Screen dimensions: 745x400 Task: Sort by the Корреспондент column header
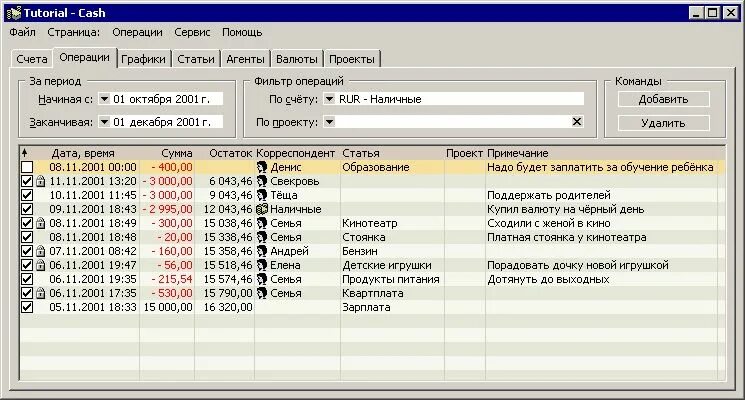click(296, 153)
